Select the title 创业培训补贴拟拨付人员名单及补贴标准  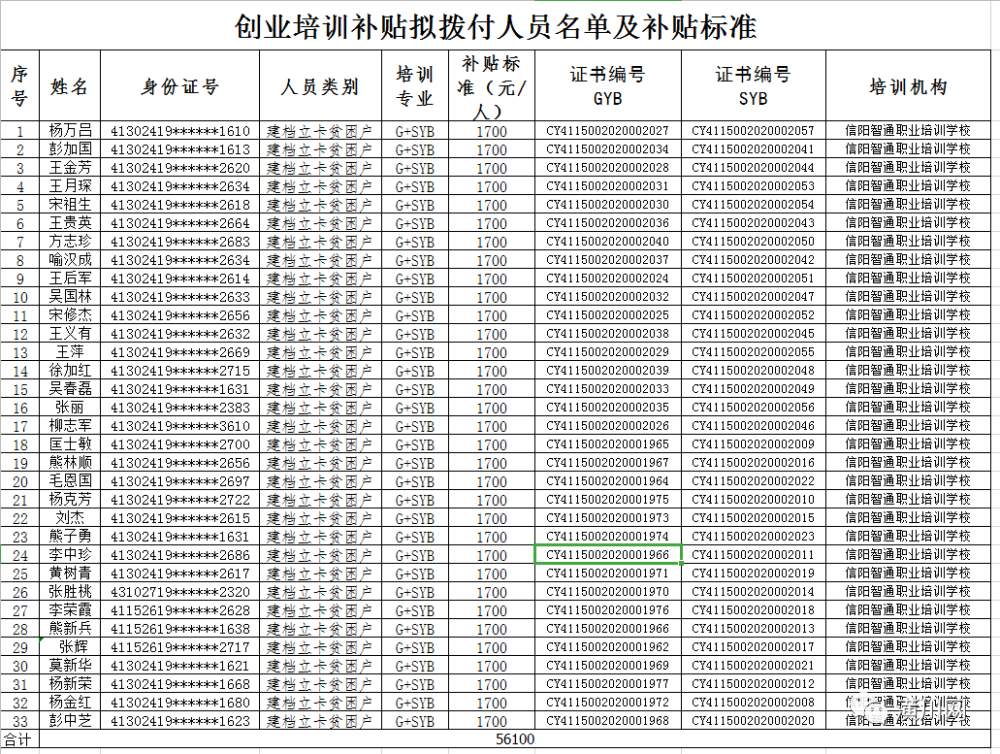(x=496, y=27)
